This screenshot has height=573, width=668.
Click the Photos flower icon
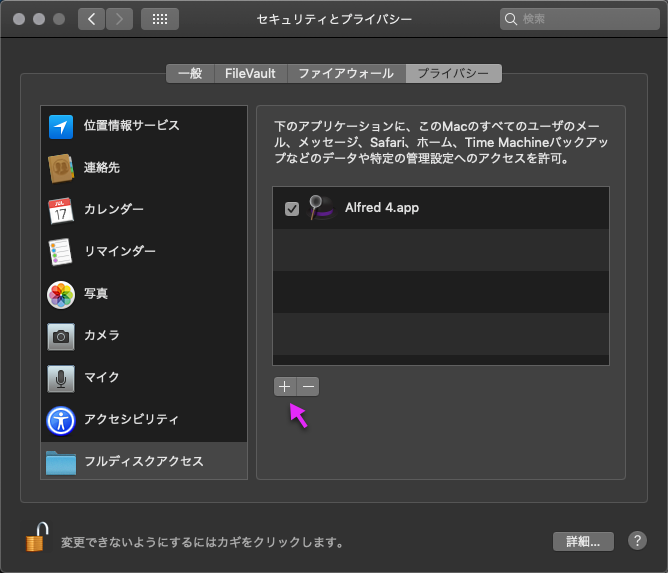[61, 294]
